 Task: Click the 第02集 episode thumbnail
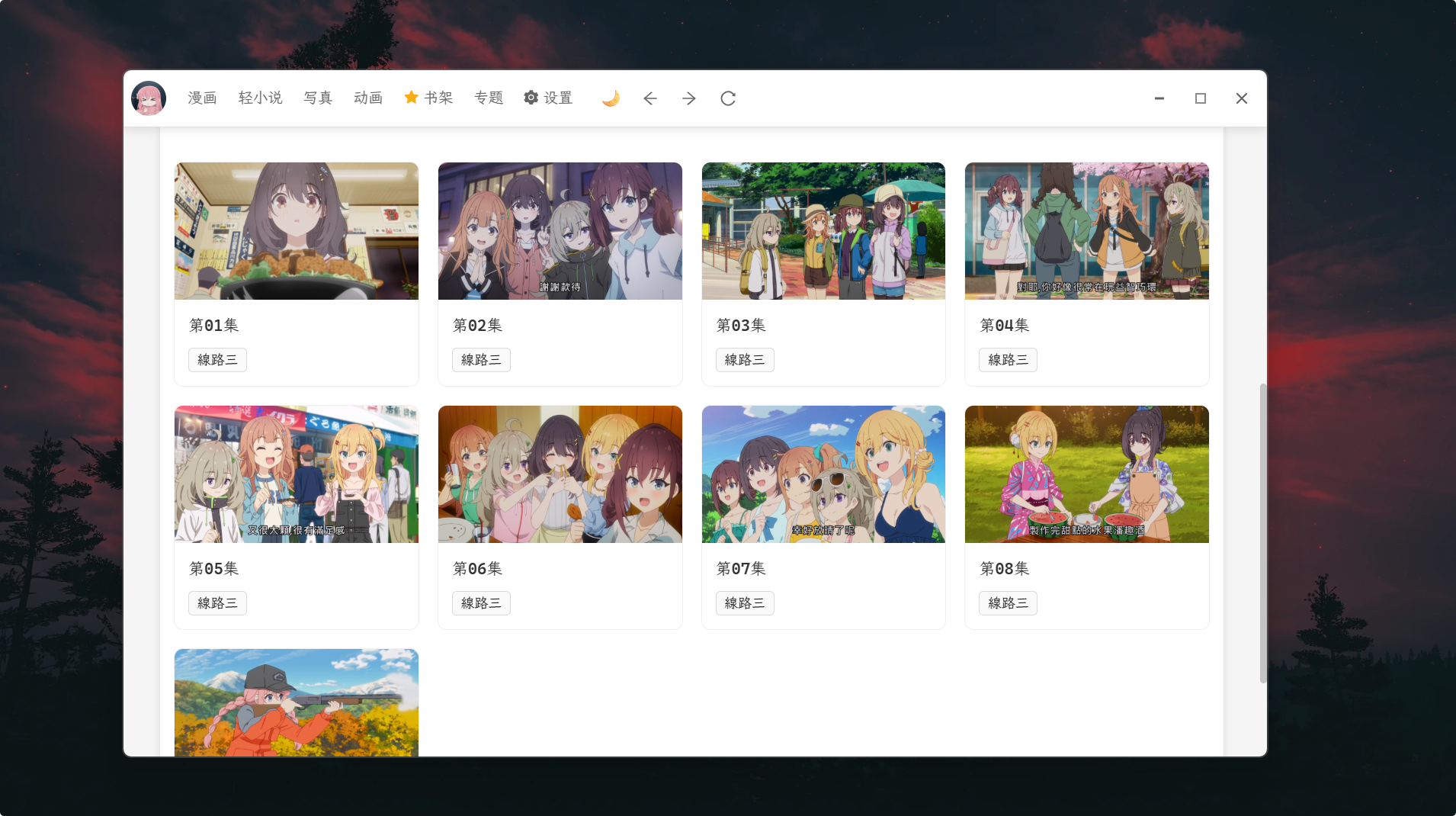coord(560,231)
